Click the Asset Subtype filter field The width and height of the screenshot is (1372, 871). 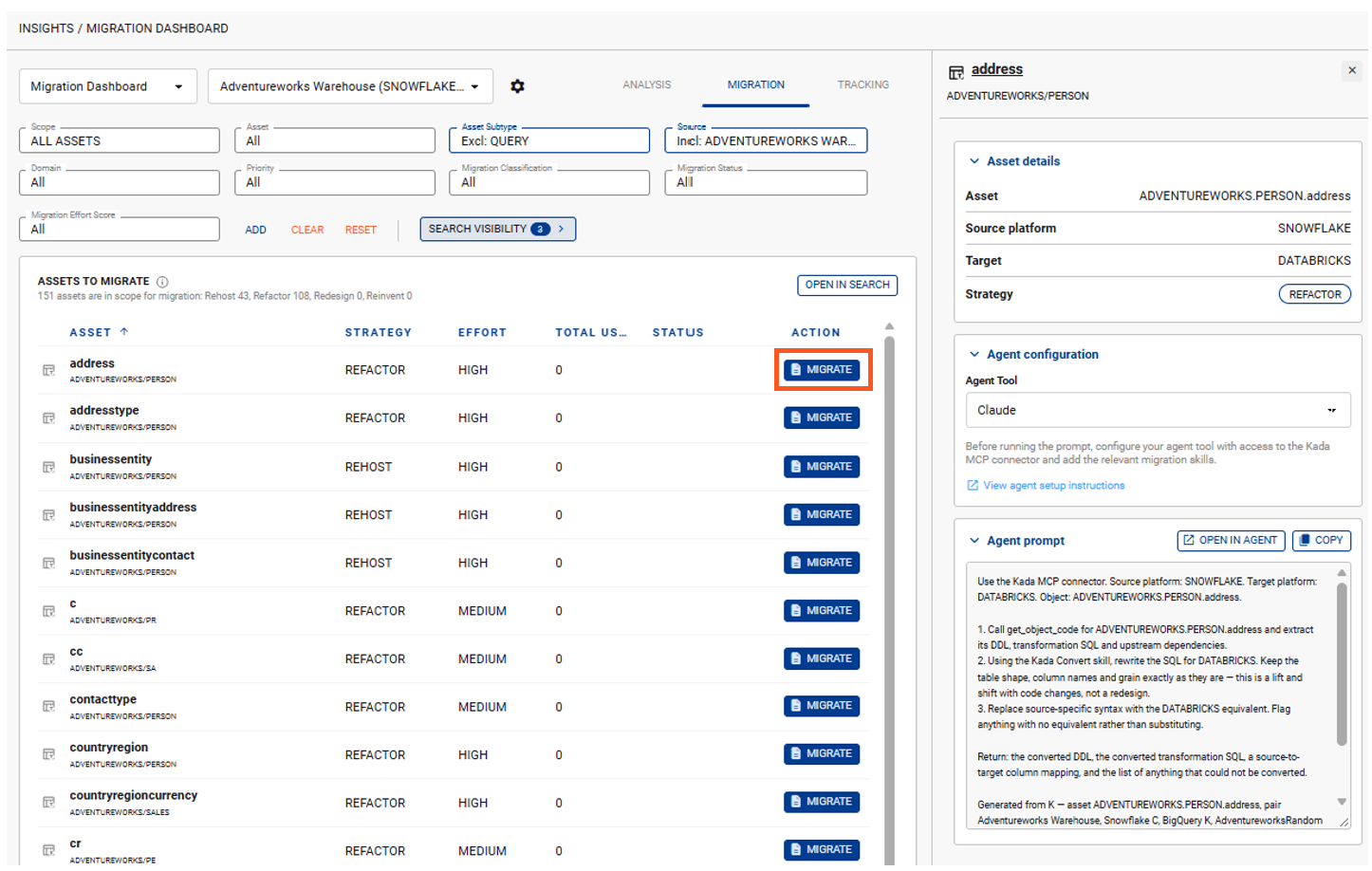pos(549,140)
